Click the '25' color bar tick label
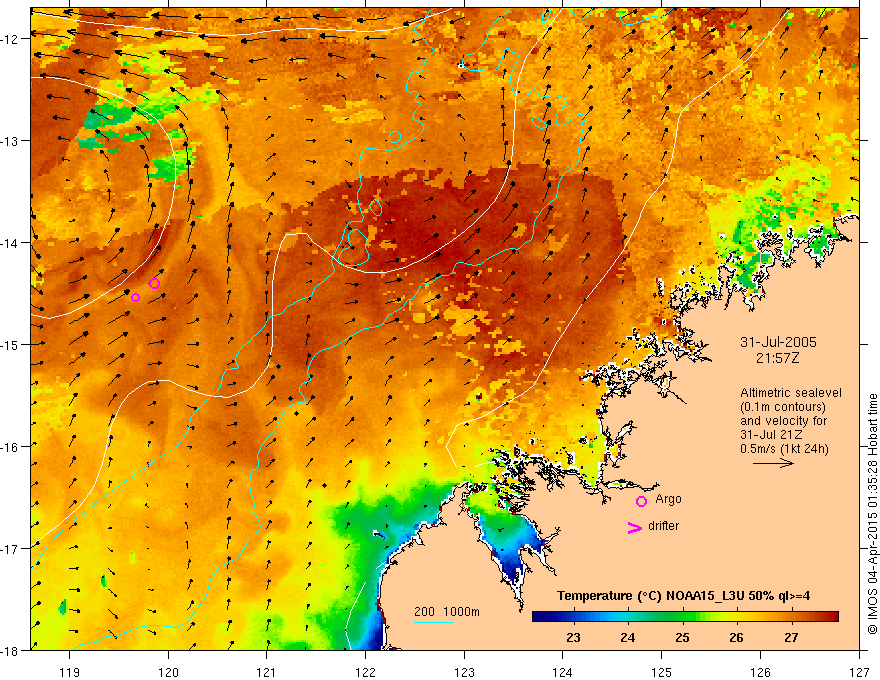 click(x=682, y=637)
